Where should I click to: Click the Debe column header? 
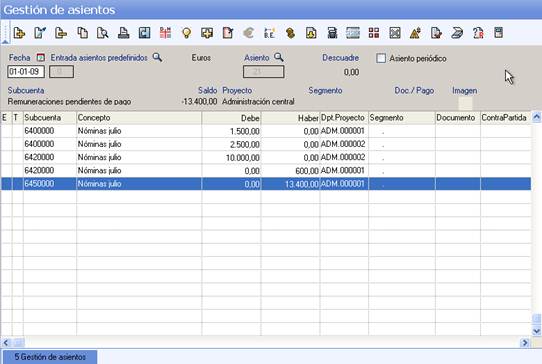click(x=232, y=118)
